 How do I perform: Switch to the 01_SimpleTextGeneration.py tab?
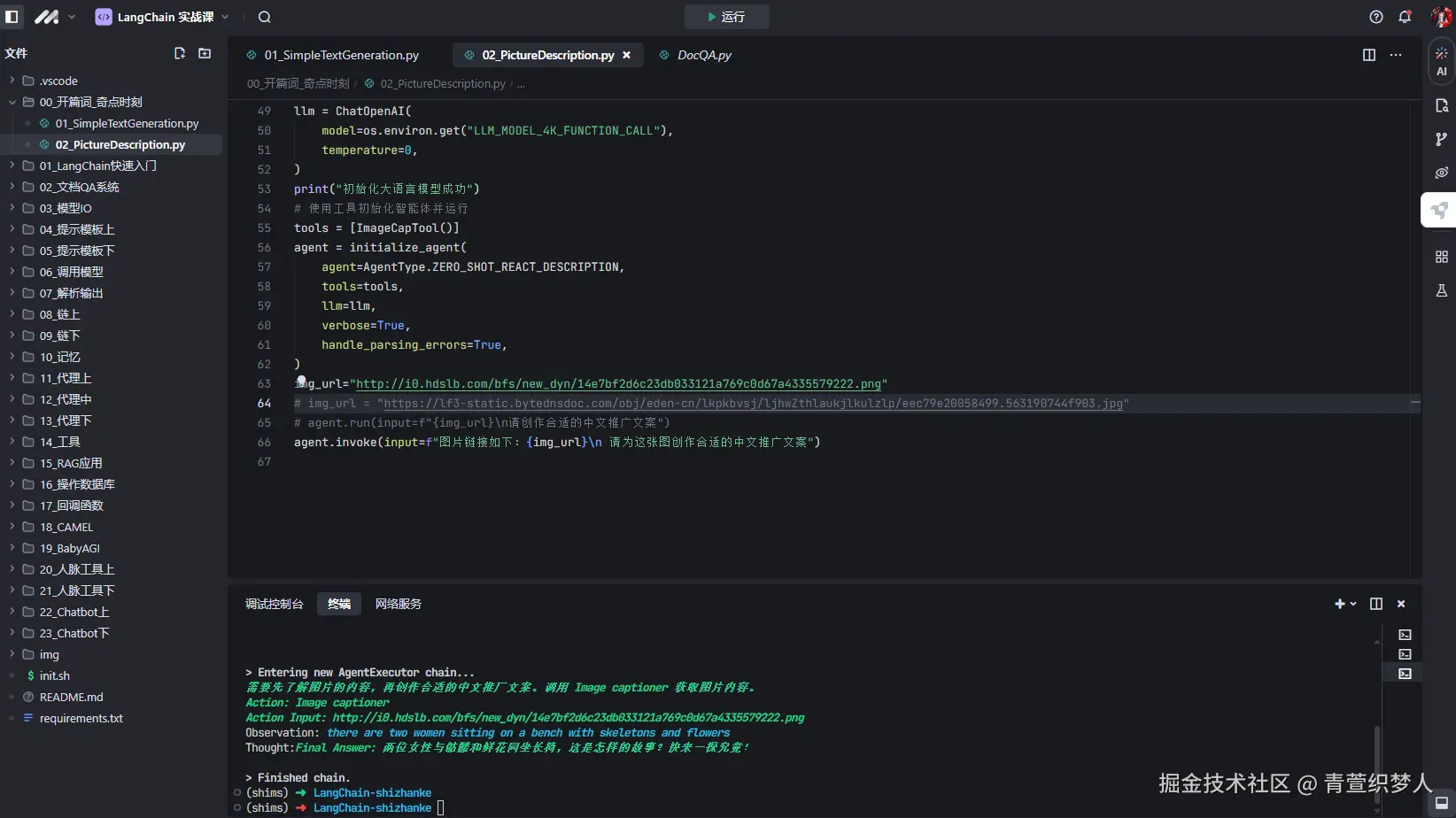point(341,55)
